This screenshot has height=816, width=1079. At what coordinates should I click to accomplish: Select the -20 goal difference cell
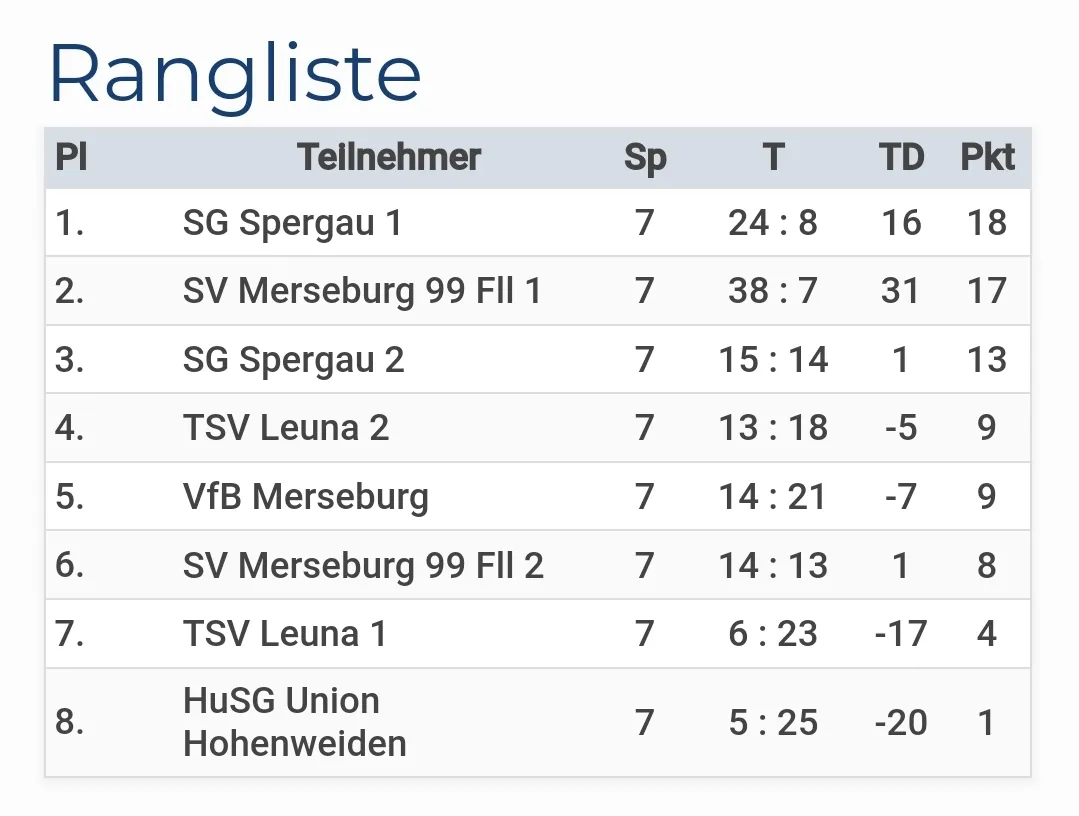tap(901, 722)
